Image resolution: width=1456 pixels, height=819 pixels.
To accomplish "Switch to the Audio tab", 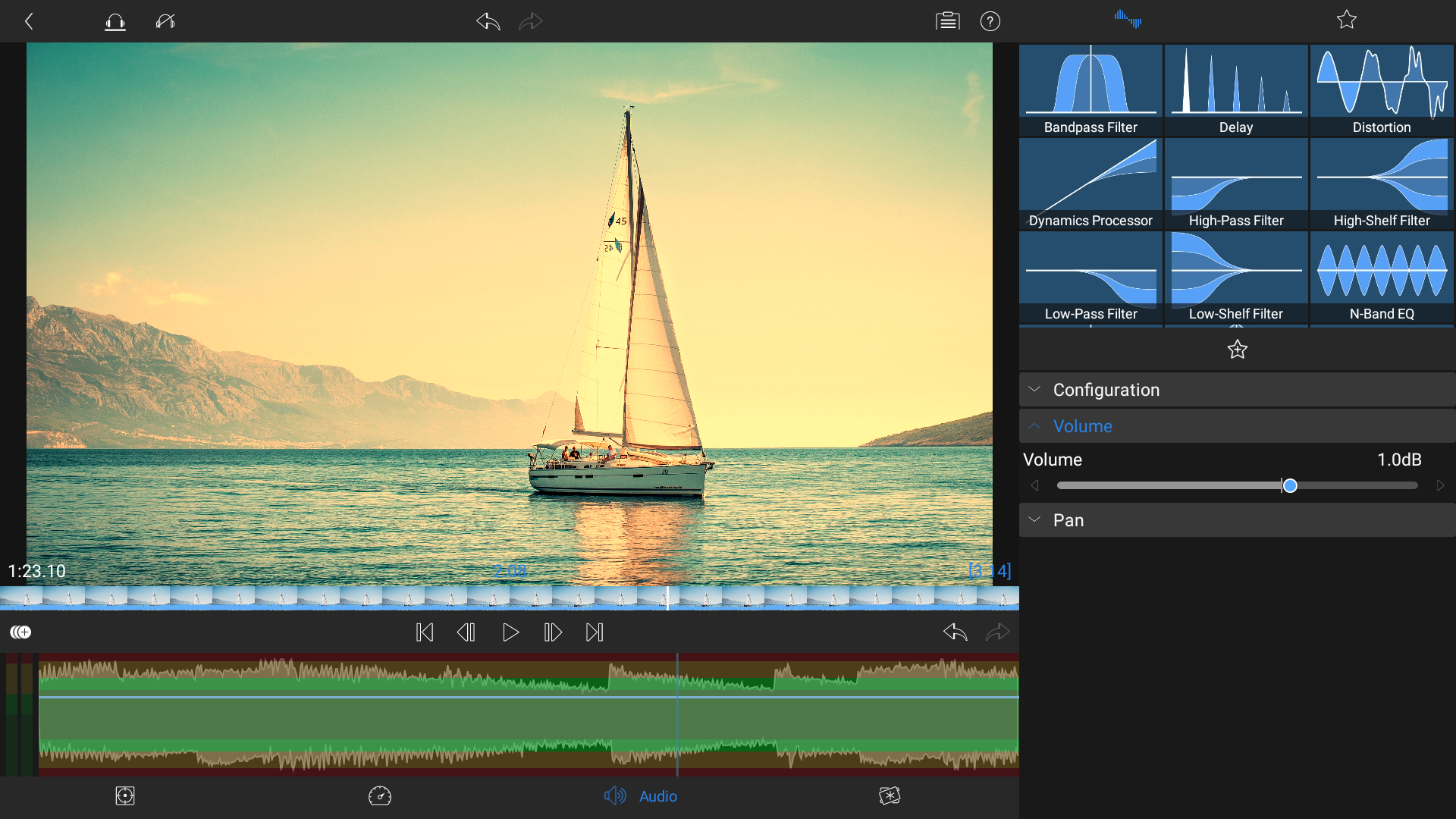I will pyautogui.click(x=641, y=796).
